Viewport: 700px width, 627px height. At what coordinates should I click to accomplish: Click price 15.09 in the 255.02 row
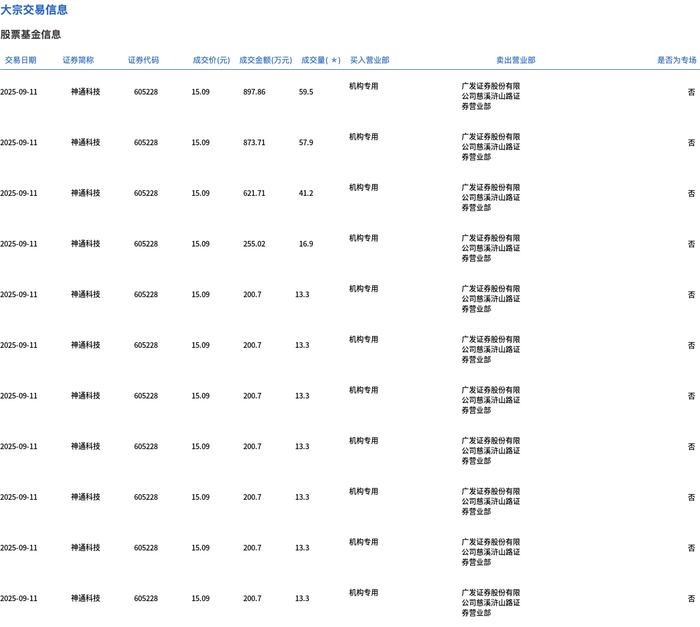[x=200, y=244]
